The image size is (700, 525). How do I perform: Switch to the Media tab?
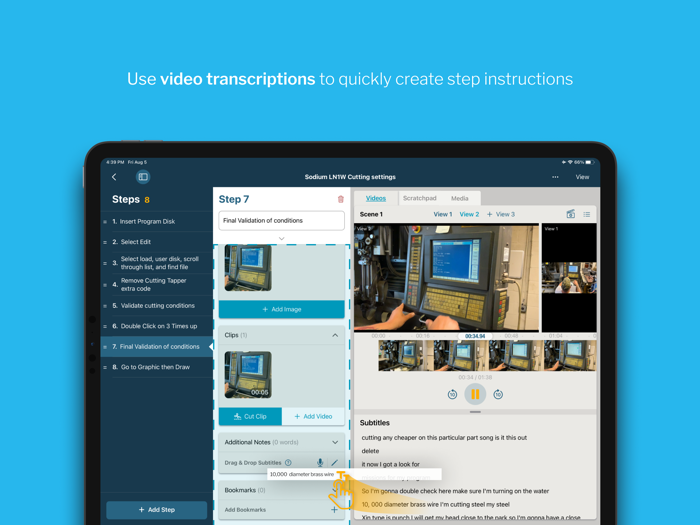tap(459, 198)
